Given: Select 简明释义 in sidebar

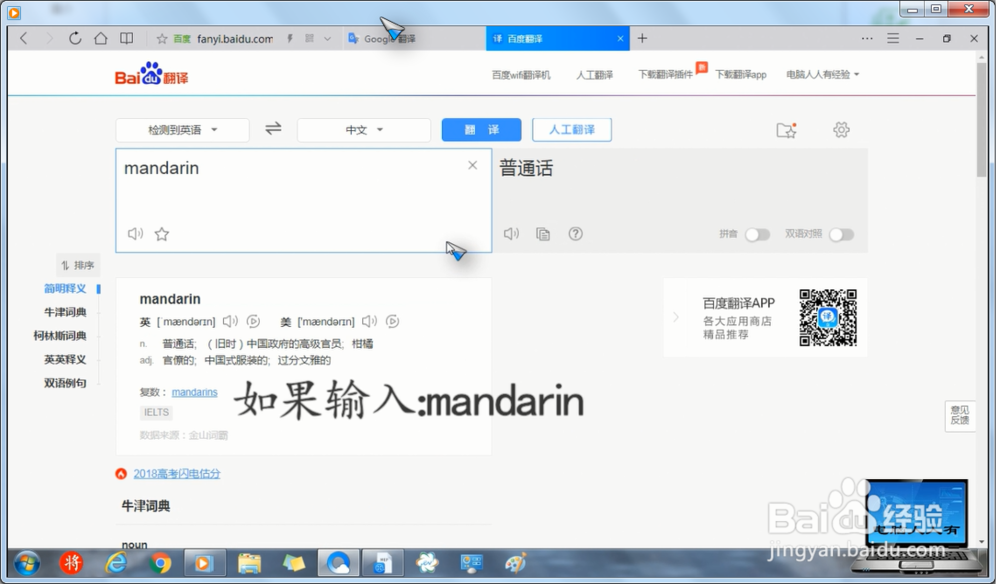Looking at the screenshot, I should coord(65,288).
